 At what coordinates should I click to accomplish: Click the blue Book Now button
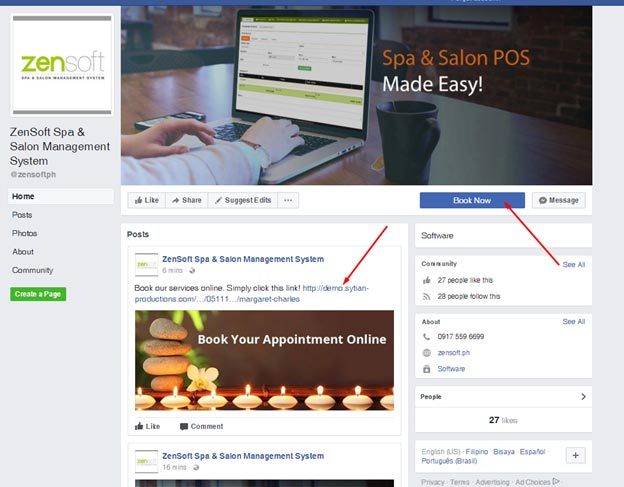[472, 200]
